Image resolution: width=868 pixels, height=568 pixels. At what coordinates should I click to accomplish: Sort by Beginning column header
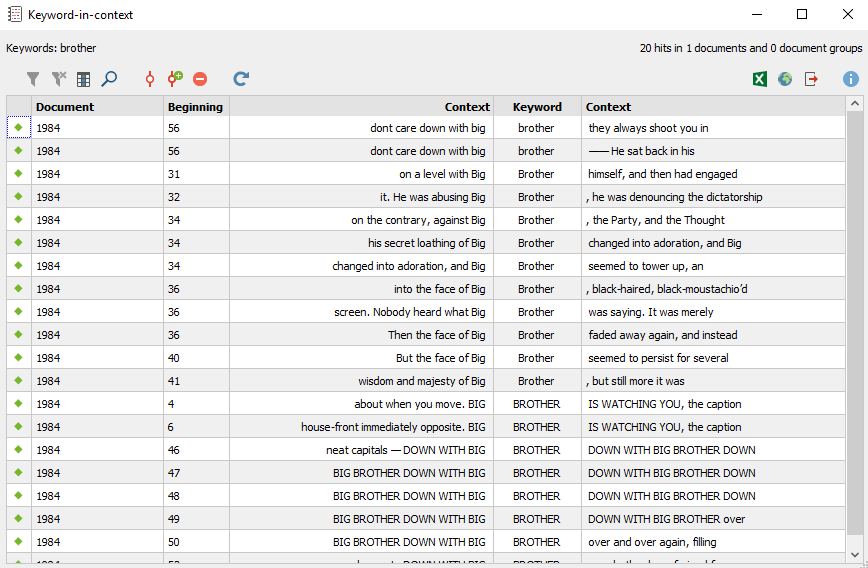197,107
